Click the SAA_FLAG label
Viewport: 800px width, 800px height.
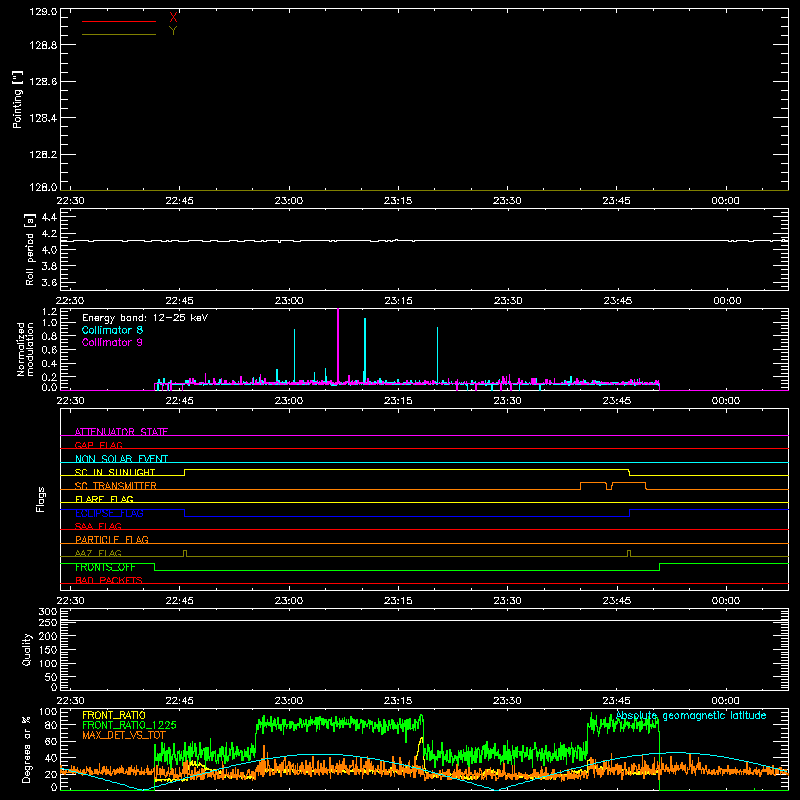tap(98, 526)
